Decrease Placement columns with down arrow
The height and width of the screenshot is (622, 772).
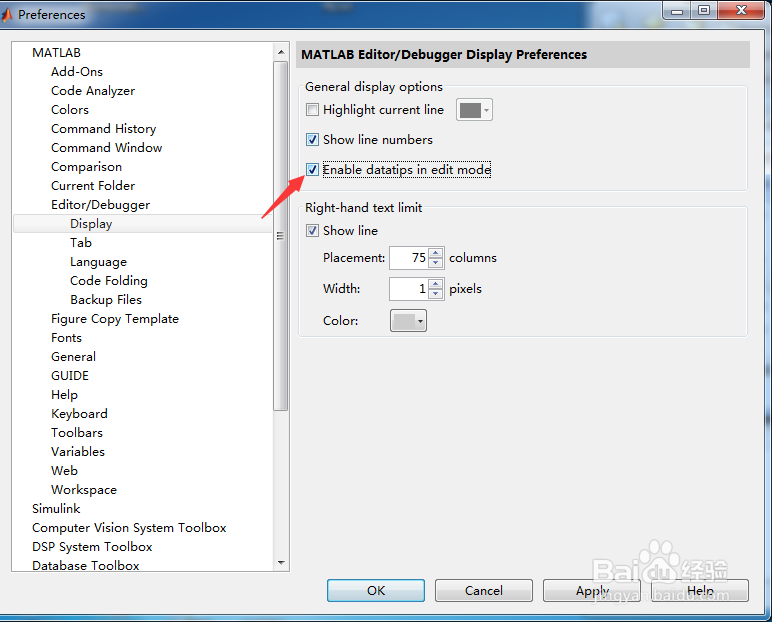point(436,263)
